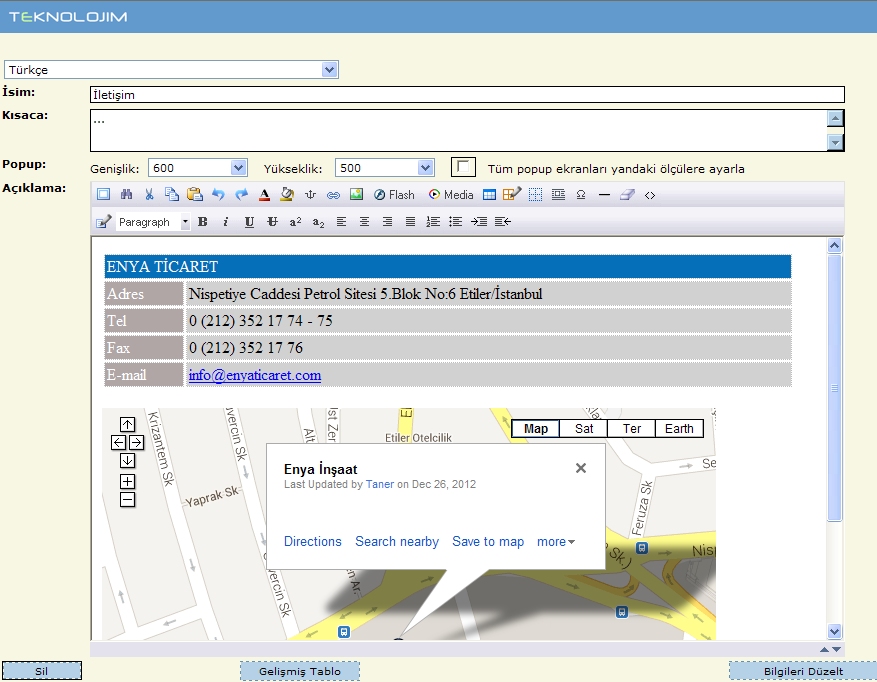Open the background highlight color tool
The height and width of the screenshot is (682, 877).
click(287, 195)
